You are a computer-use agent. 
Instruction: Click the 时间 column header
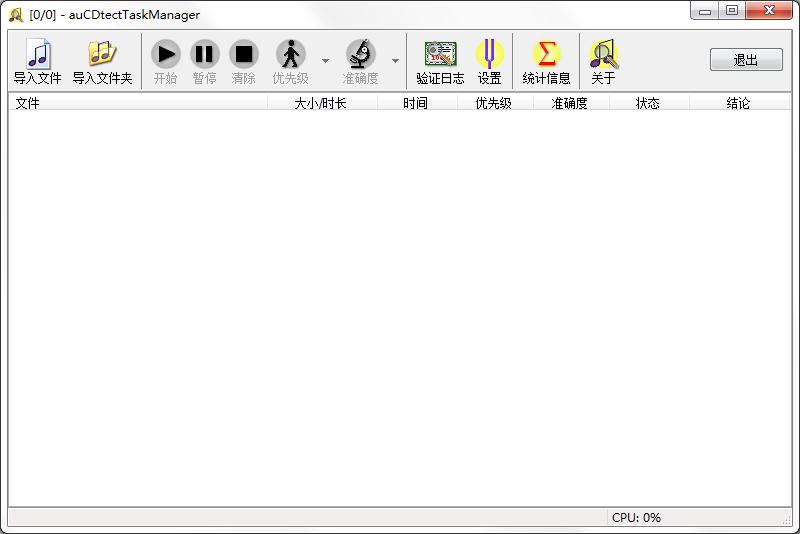click(x=416, y=103)
